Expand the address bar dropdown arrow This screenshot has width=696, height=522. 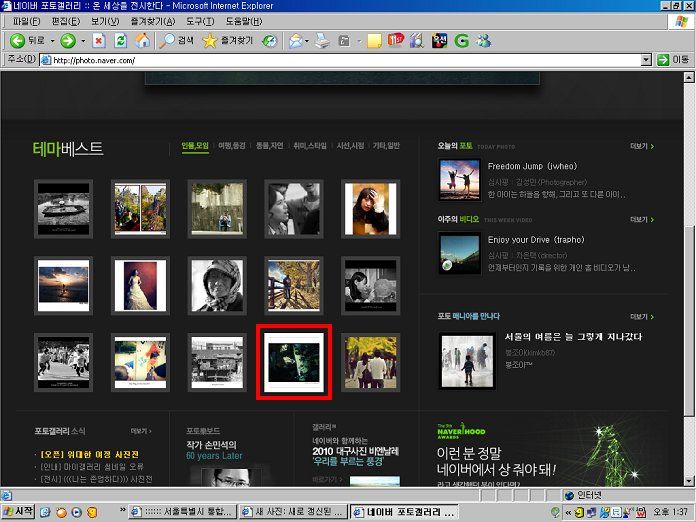(646, 59)
